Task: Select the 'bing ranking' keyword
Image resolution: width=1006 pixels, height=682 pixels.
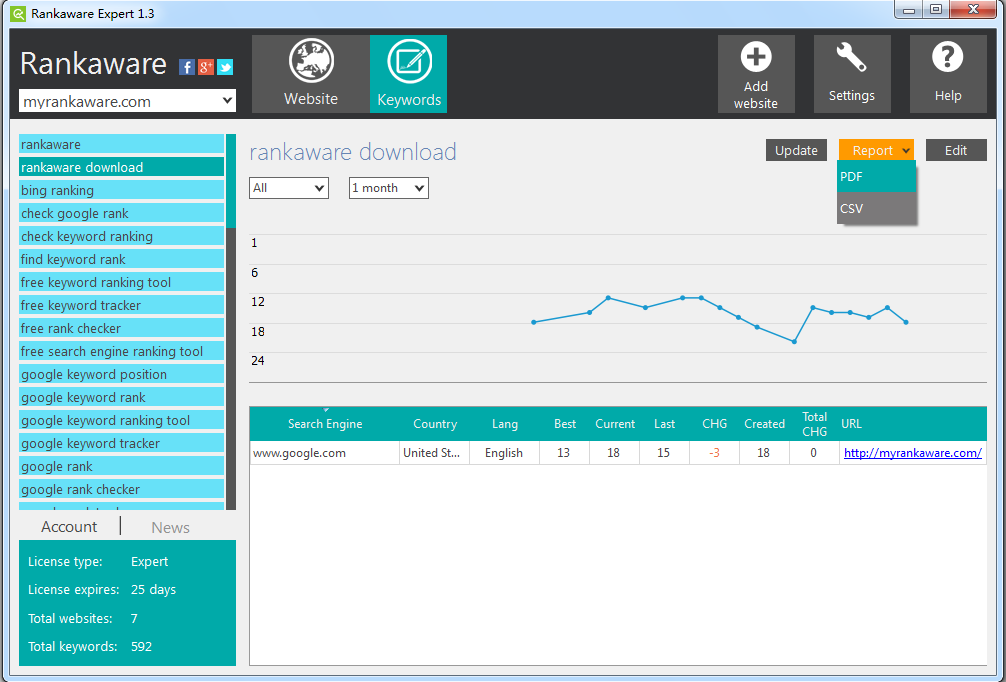Action: click(121, 191)
